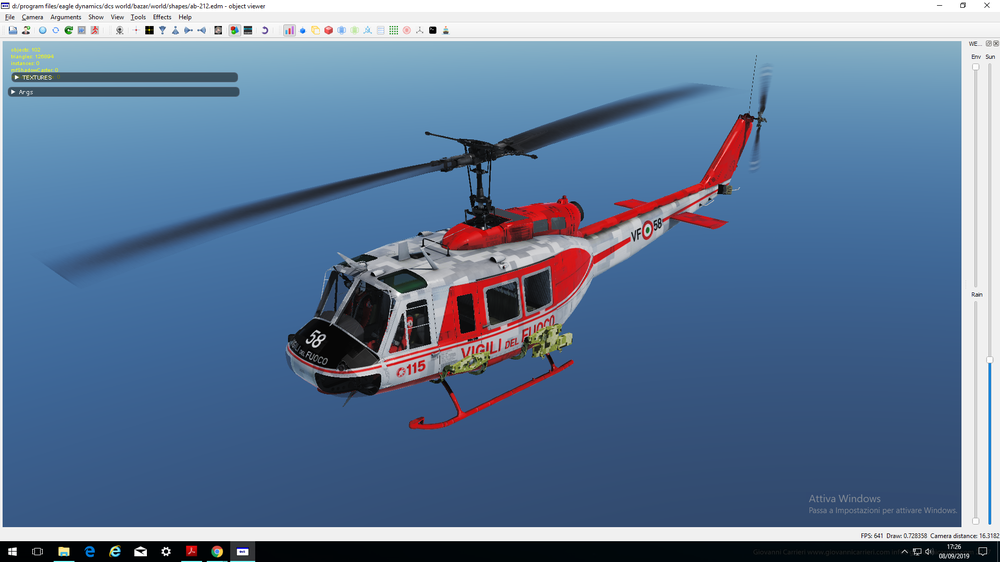Screen dimensions: 1000x562
Task: Click the right-pointing blue spotlight icon
Action: (189, 30)
